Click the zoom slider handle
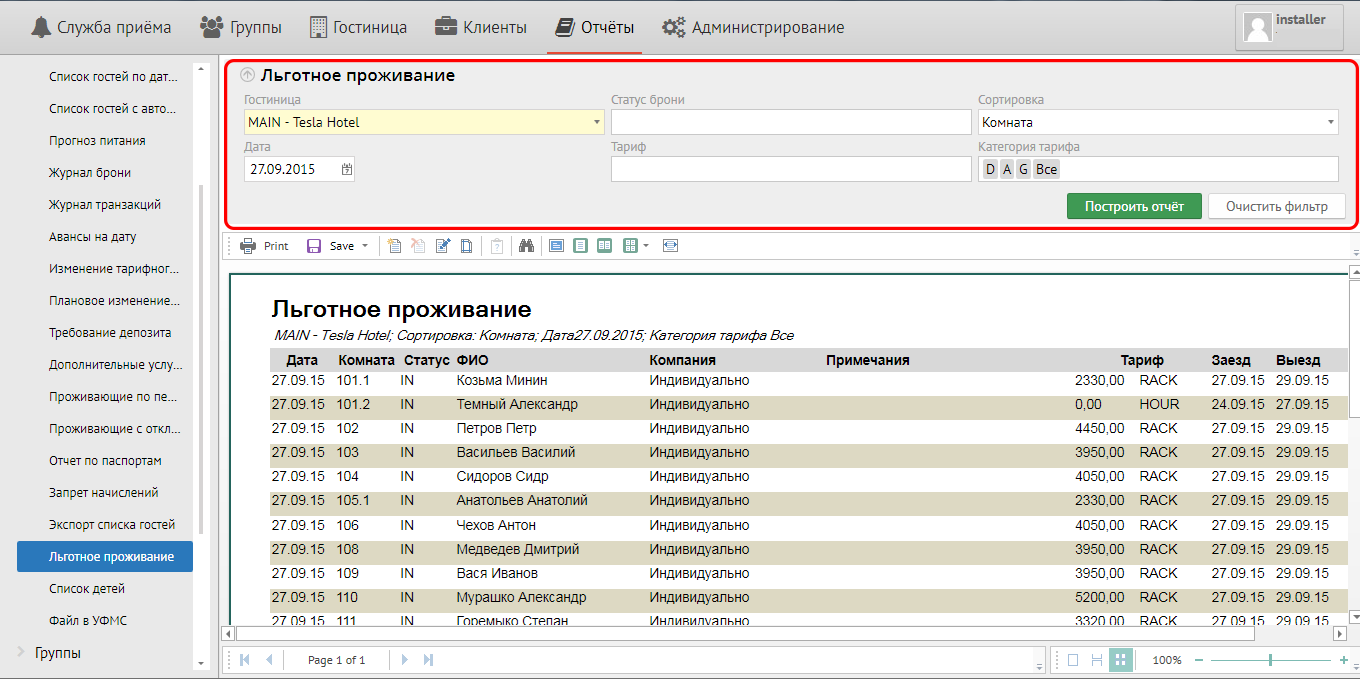This screenshot has height=679, width=1360. pos(1270,660)
